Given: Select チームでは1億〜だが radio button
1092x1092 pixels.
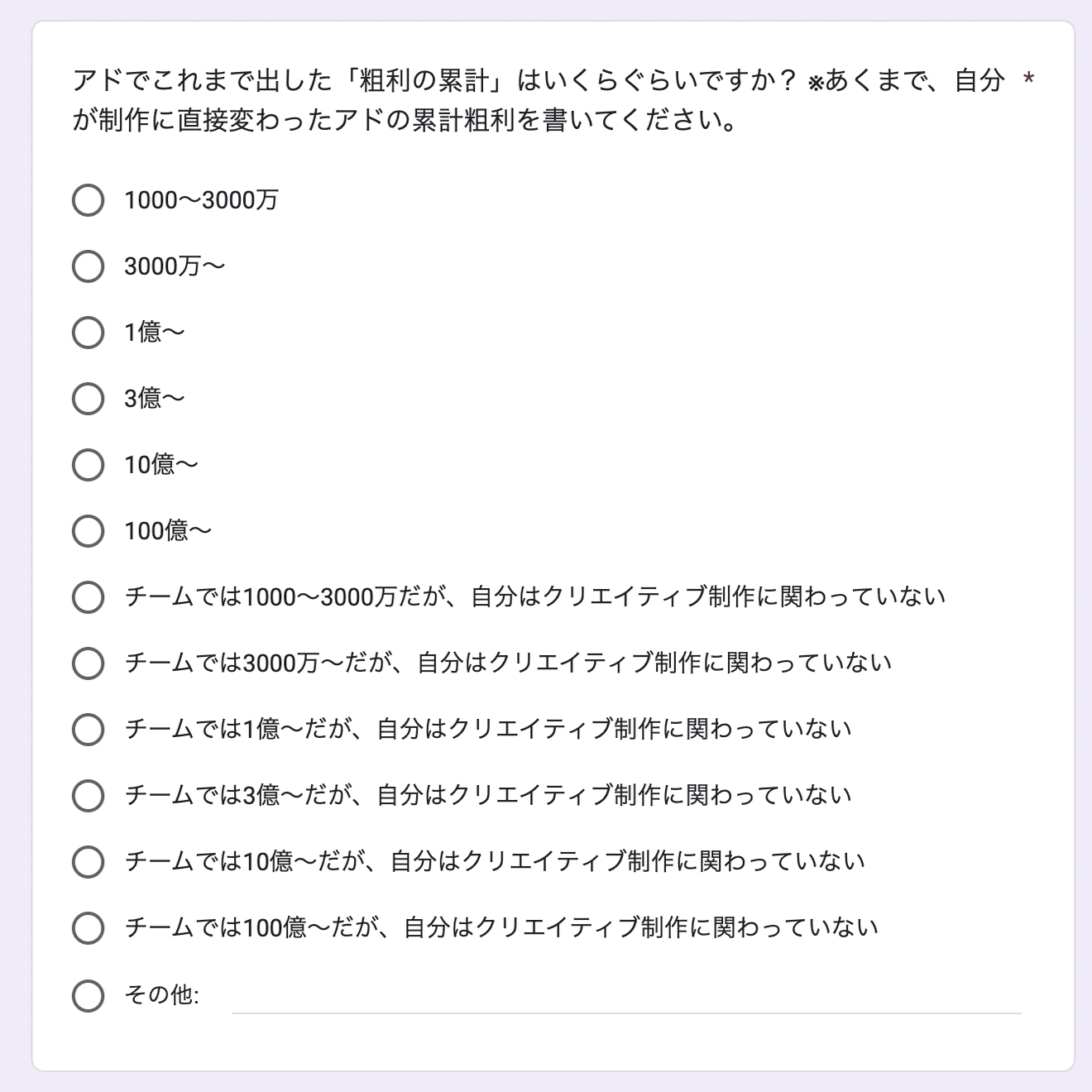Looking at the screenshot, I should [88, 730].
